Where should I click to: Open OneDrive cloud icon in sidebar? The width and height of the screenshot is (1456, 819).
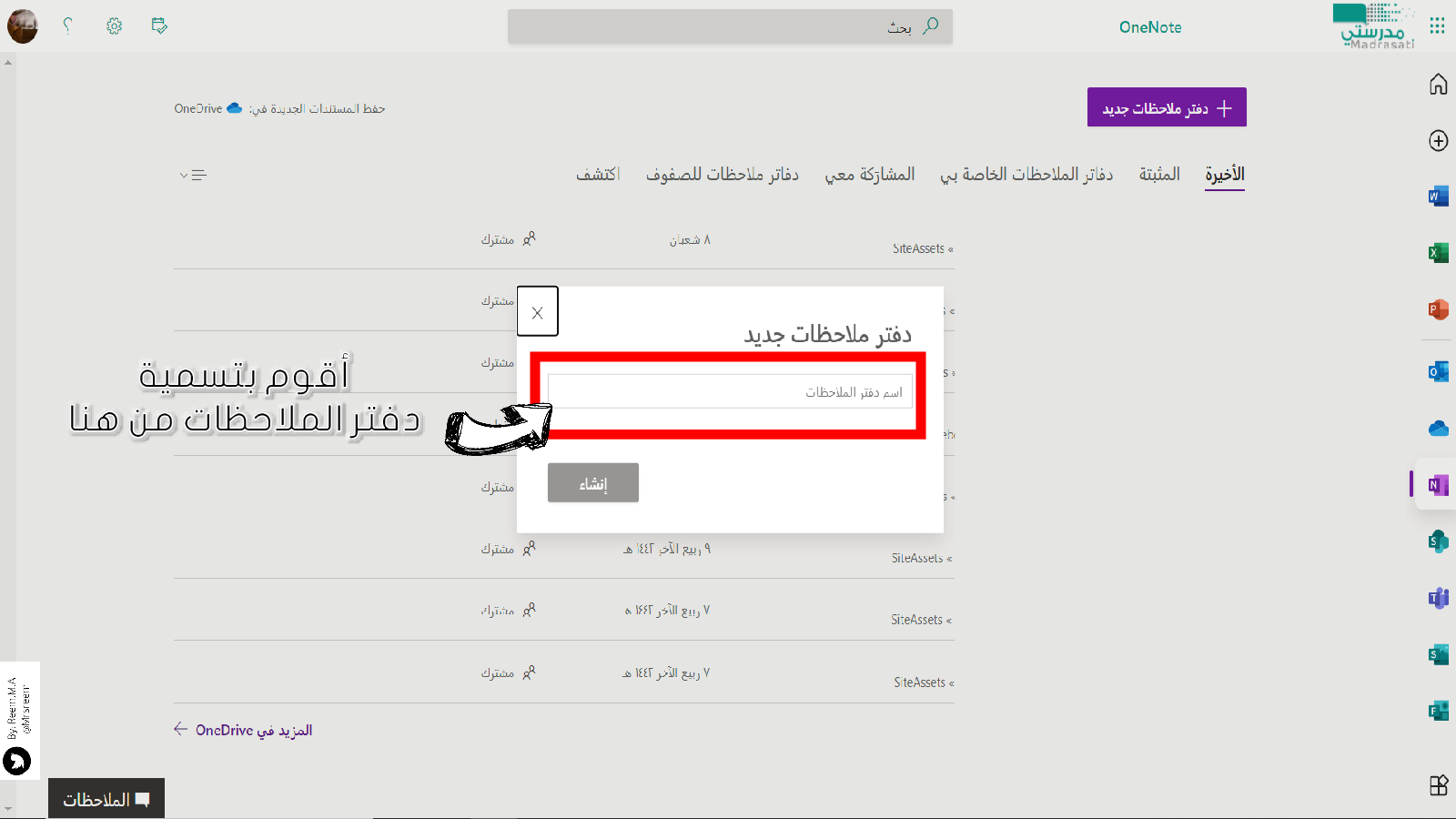pos(1438,429)
